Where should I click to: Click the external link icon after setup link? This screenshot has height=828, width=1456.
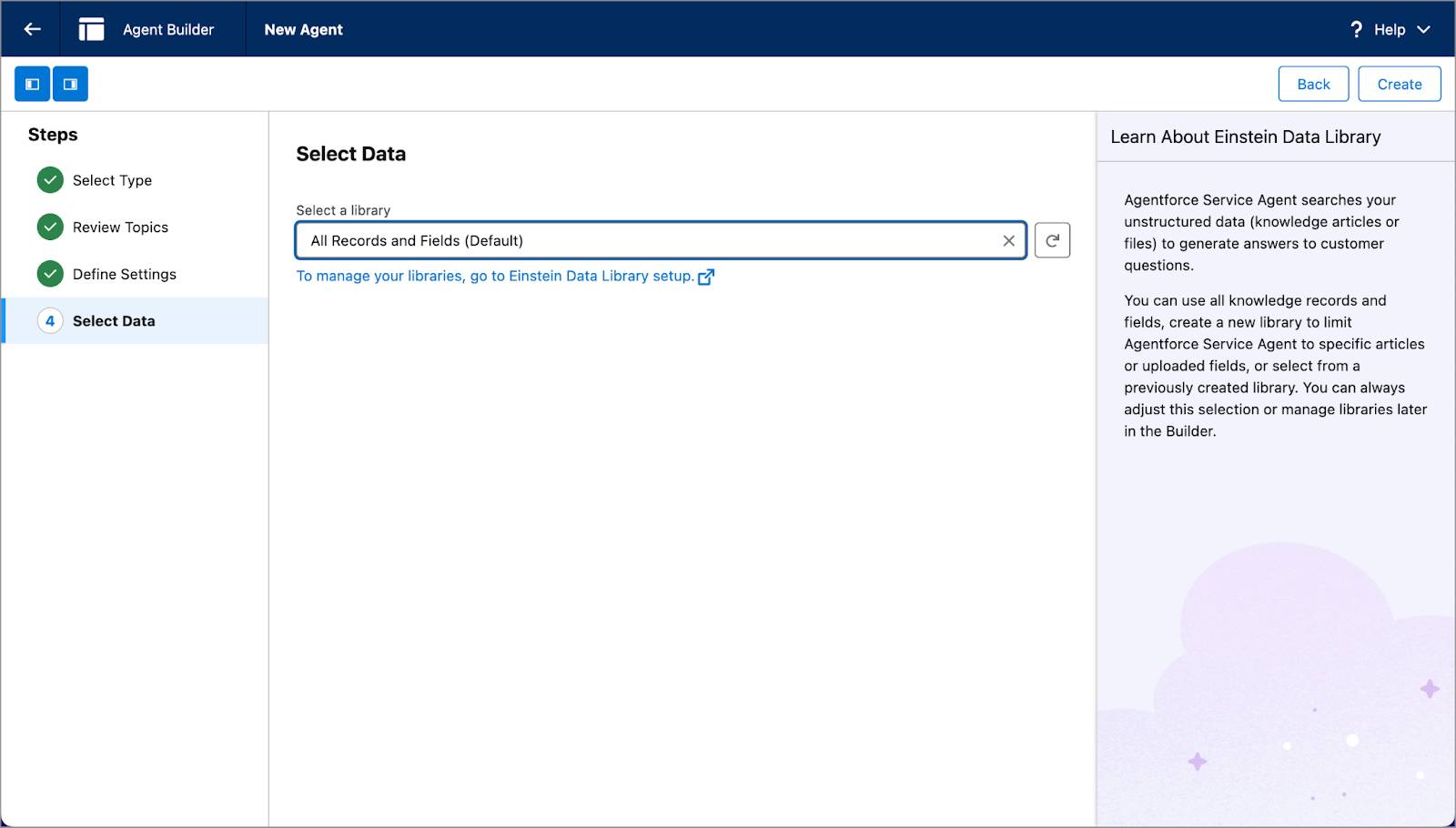707,276
